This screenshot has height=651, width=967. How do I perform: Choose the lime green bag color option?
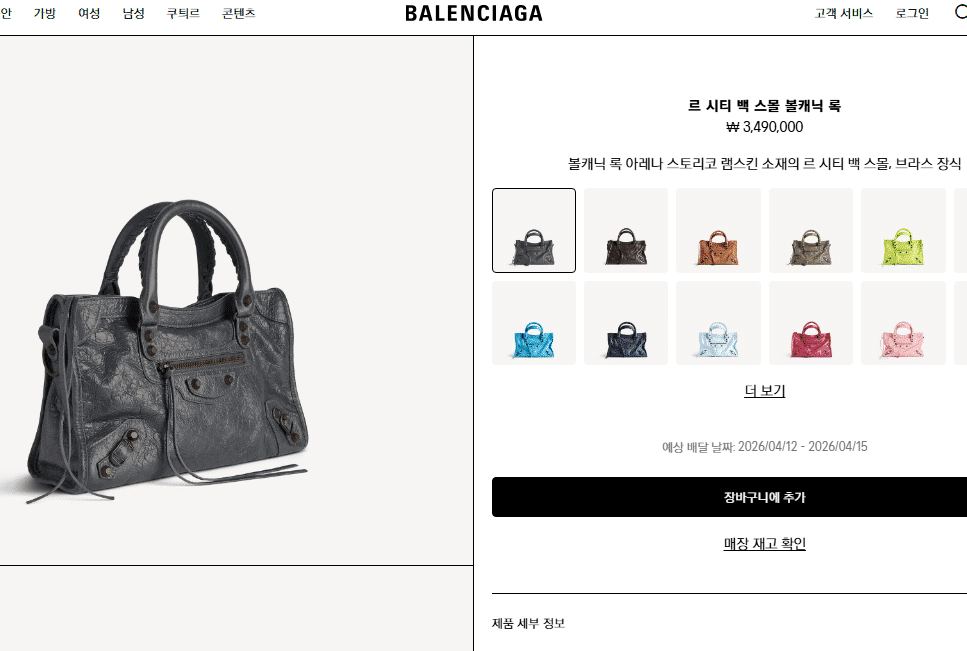pos(903,231)
